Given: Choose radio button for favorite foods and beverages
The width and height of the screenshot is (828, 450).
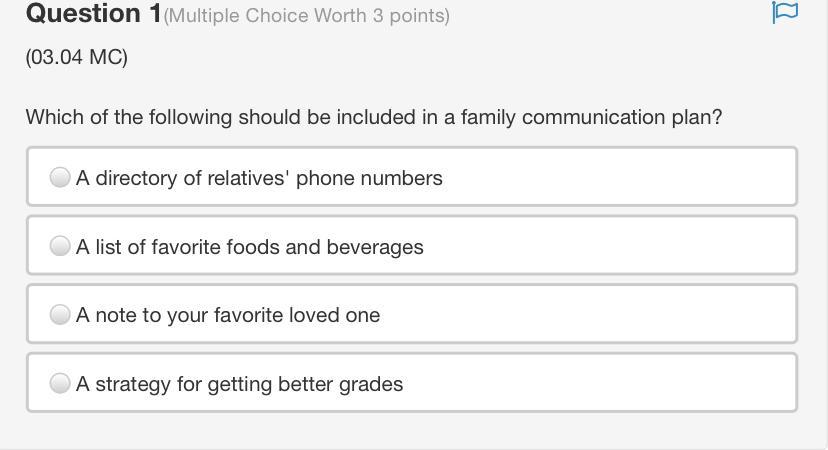Looking at the screenshot, I should click(60, 246).
